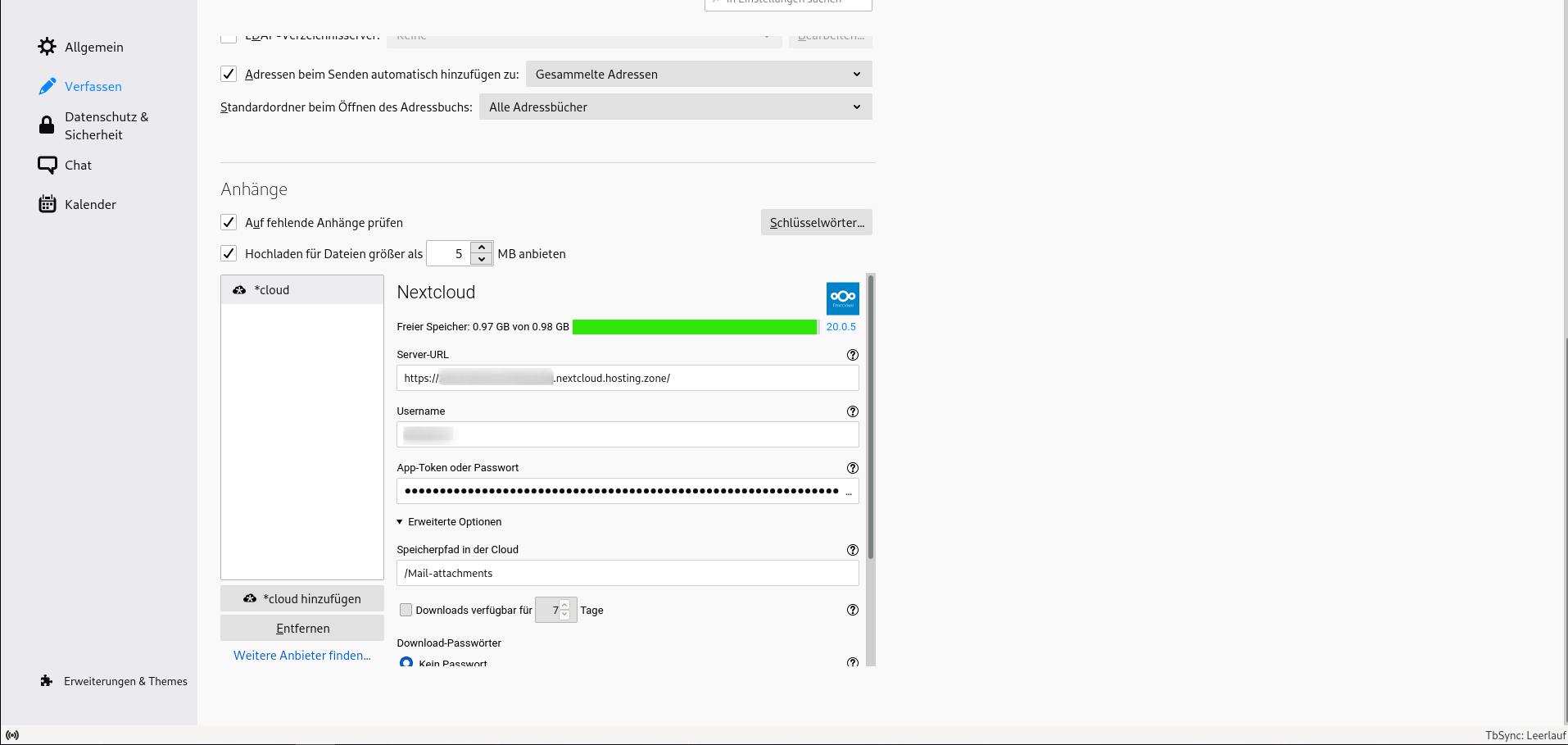Open Allgemein settings via gear icon
This screenshot has height=745, width=1568.
48,47
